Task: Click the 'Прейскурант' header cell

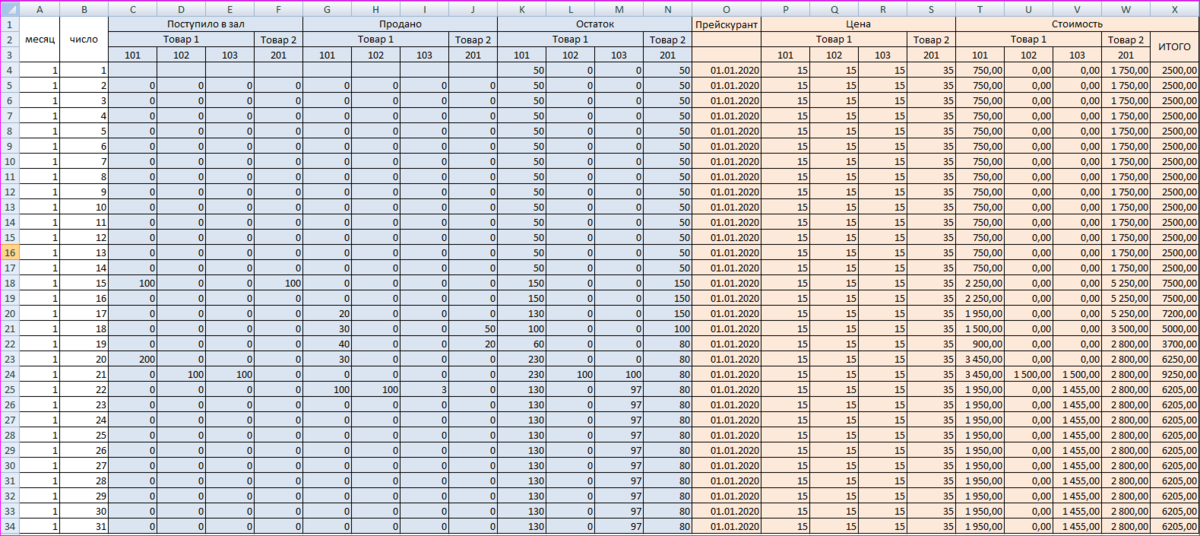Action: (x=726, y=23)
